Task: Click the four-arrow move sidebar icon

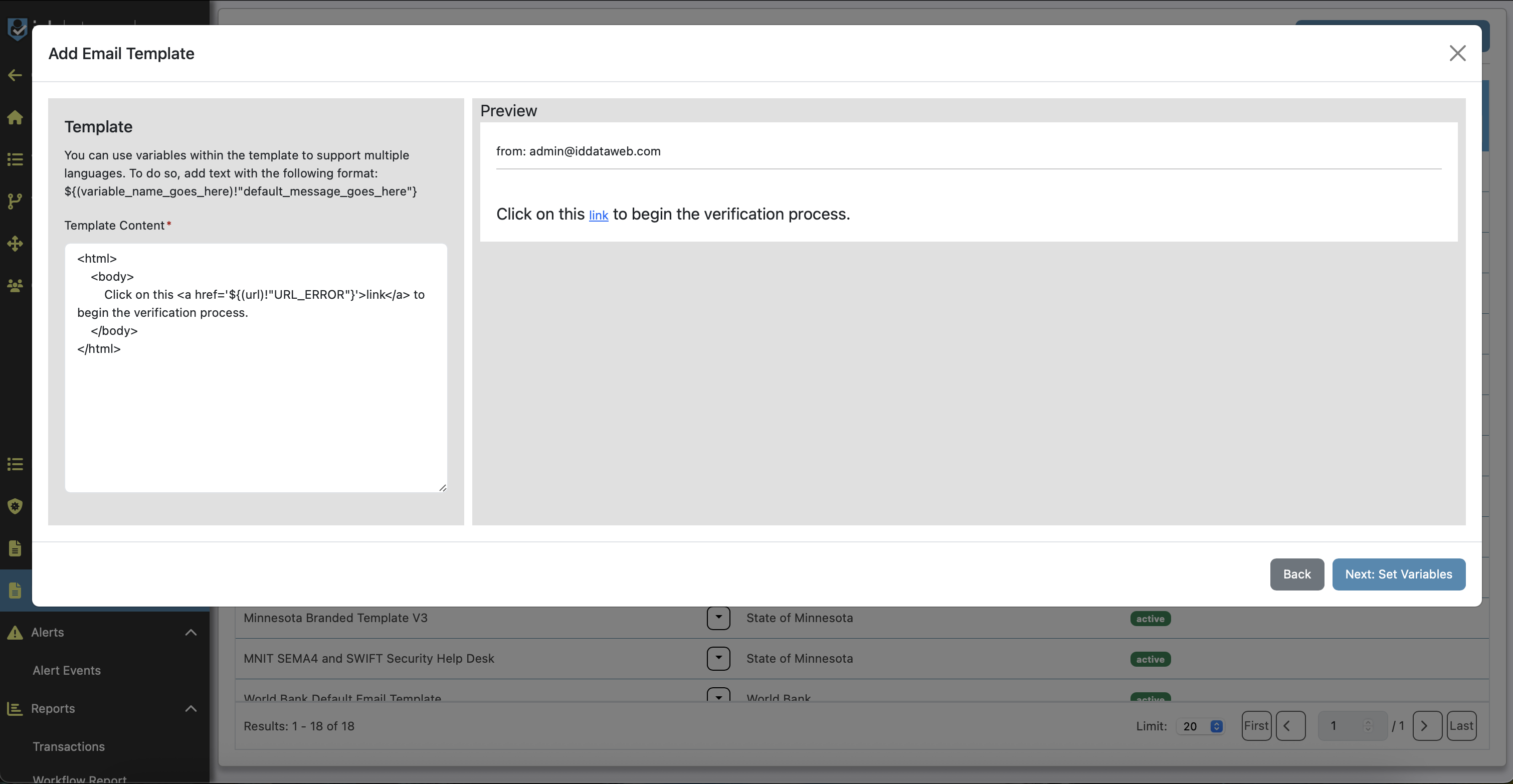Action: click(15, 243)
